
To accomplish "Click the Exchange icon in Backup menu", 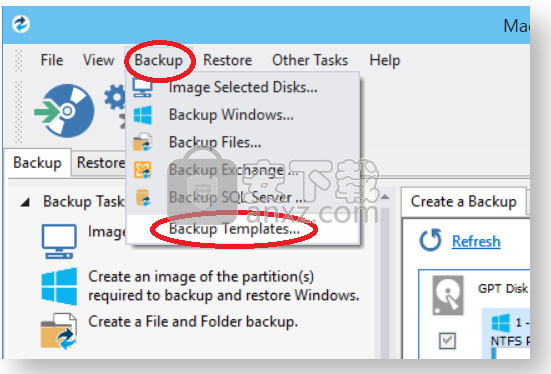I will pyautogui.click(x=143, y=169).
